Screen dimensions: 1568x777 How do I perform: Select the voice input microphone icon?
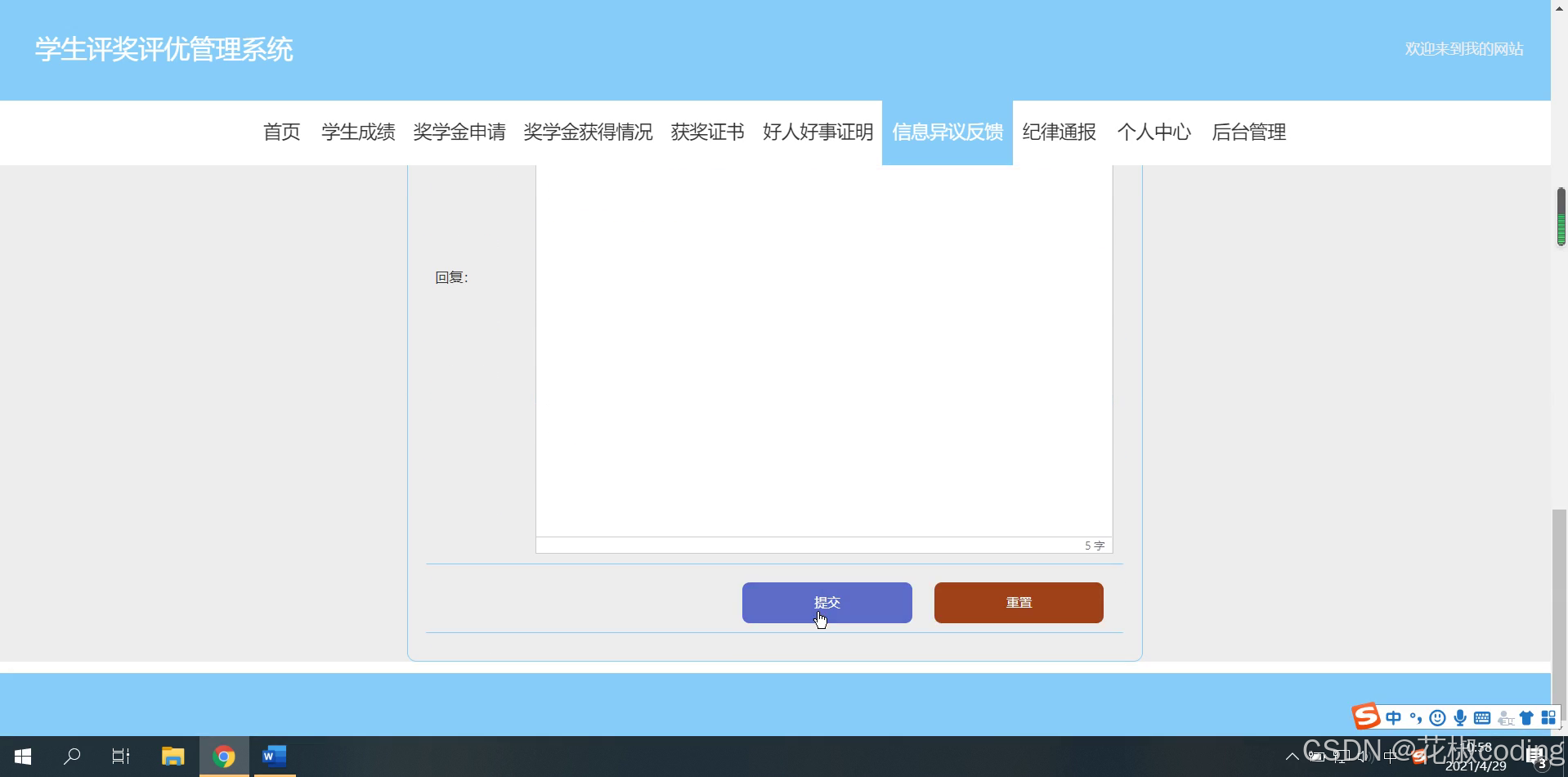pos(1460,716)
